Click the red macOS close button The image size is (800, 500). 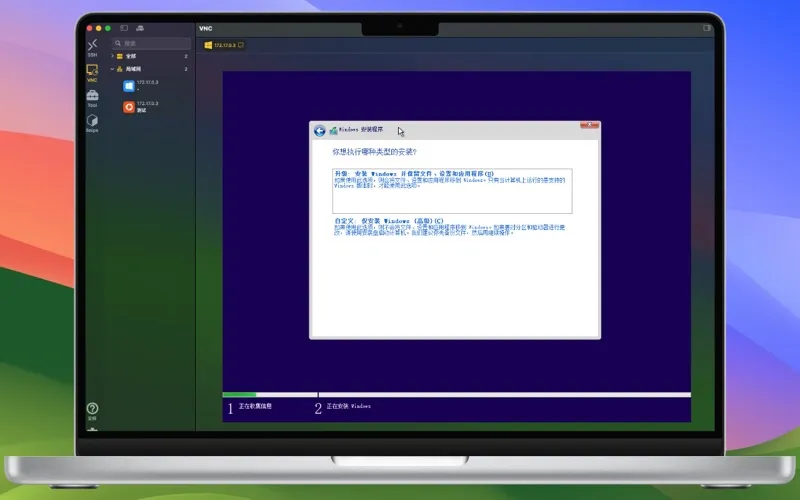coord(90,28)
